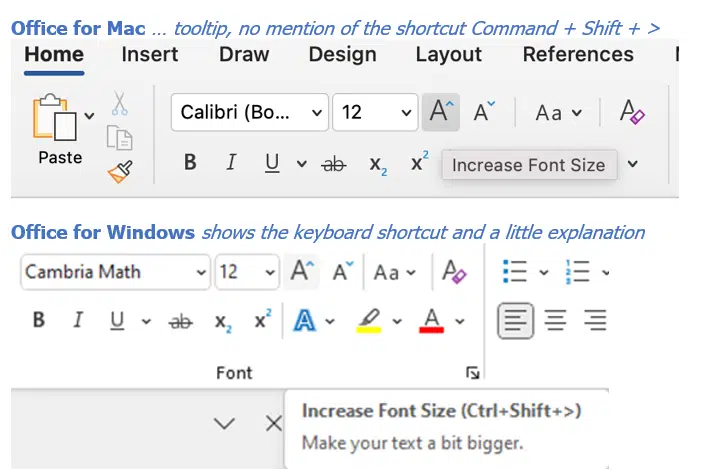The width and height of the screenshot is (703, 470).
Task: Cut selection with the scissors icon
Action: pyautogui.click(x=119, y=104)
